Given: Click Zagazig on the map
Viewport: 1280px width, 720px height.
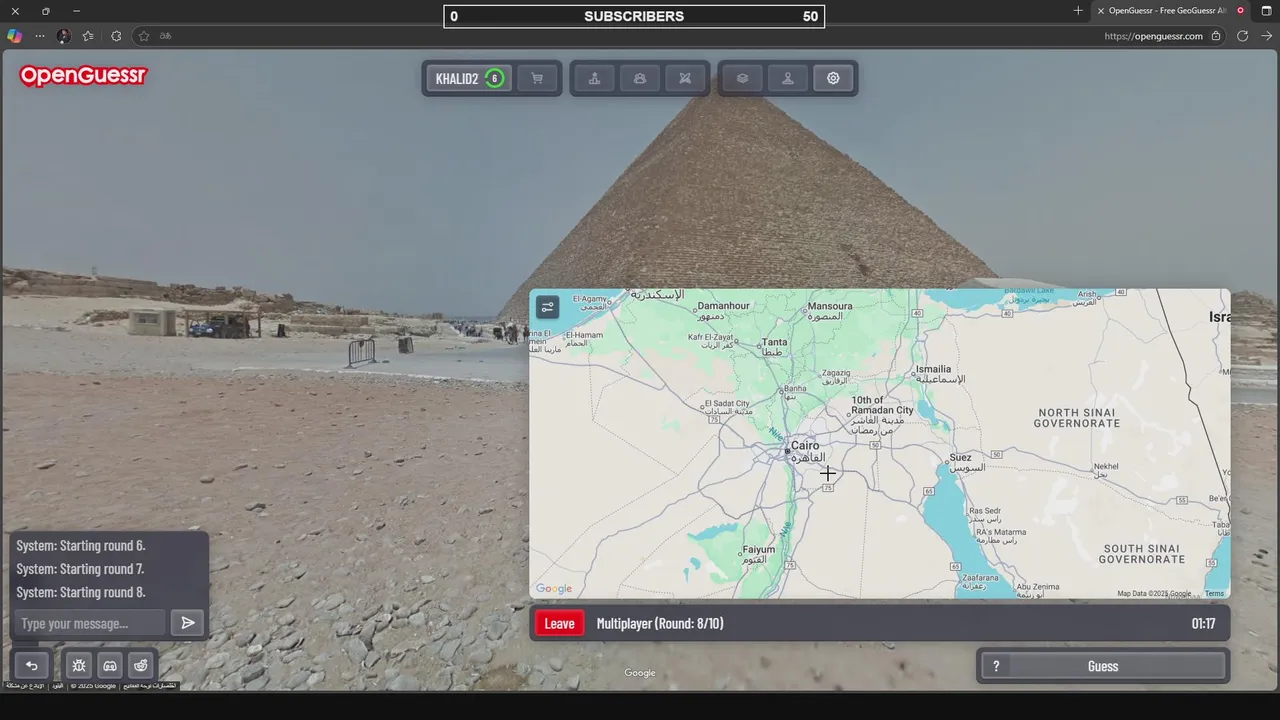Looking at the screenshot, I should point(836,373).
